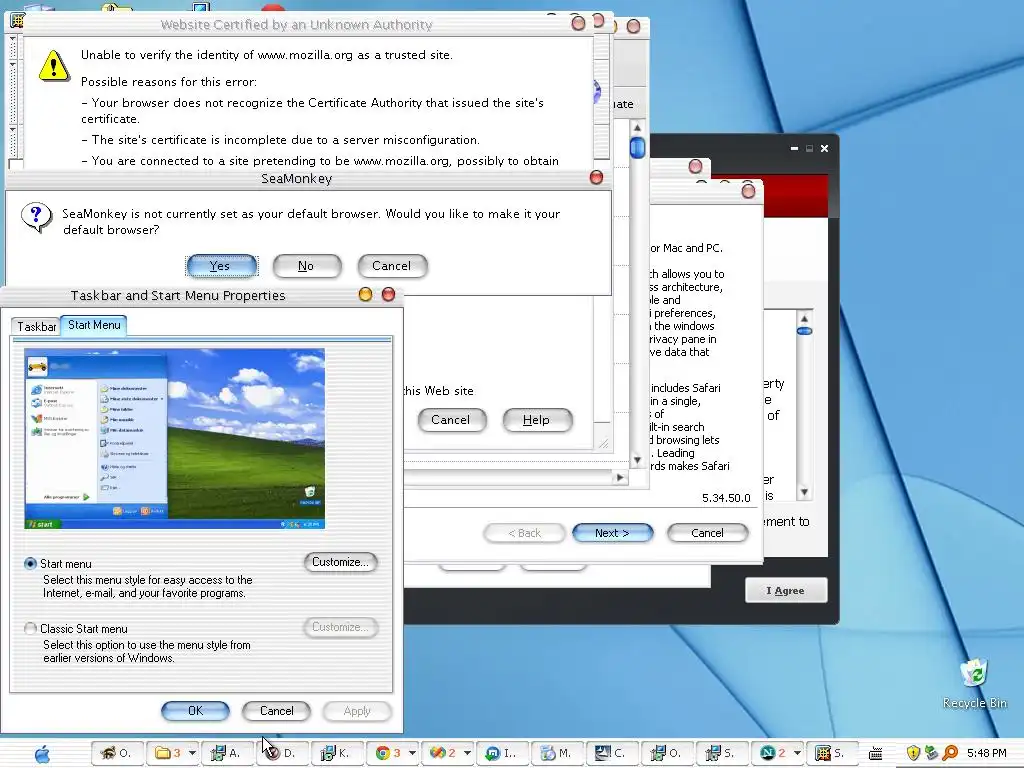1024x768 pixels.
Task: Expand the Netscape taskbar group arrow
Action: (797, 754)
